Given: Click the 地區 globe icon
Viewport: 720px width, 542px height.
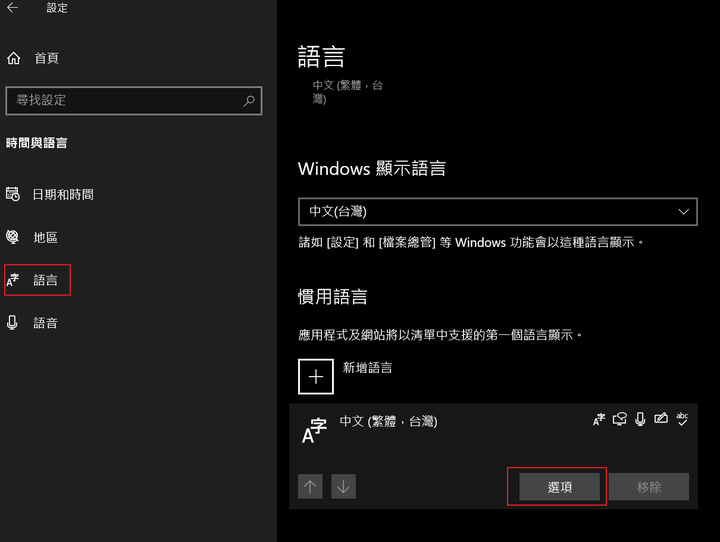Looking at the screenshot, I should tap(13, 237).
